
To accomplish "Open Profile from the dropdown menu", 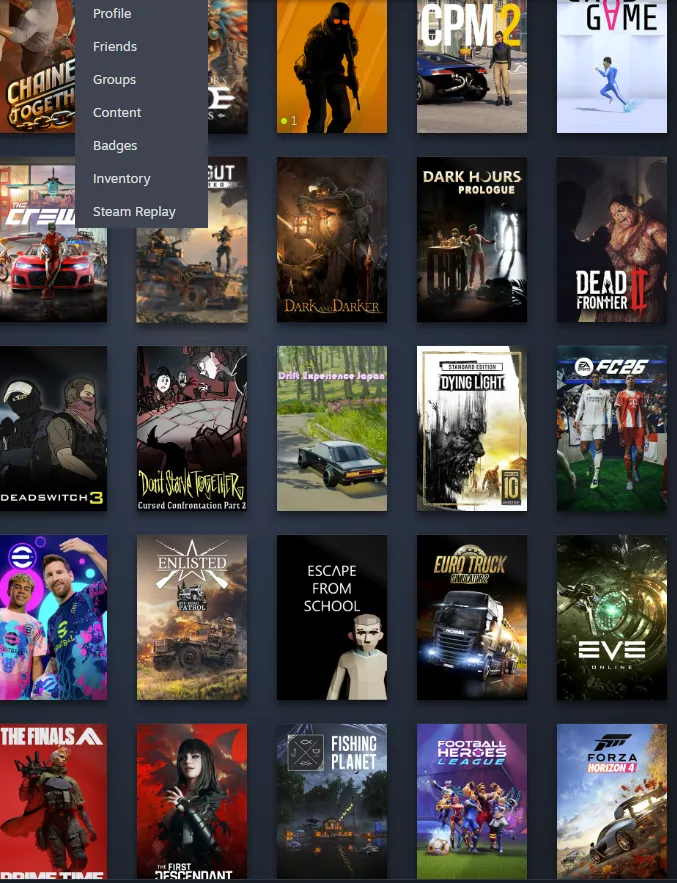I will pyautogui.click(x=112, y=14).
